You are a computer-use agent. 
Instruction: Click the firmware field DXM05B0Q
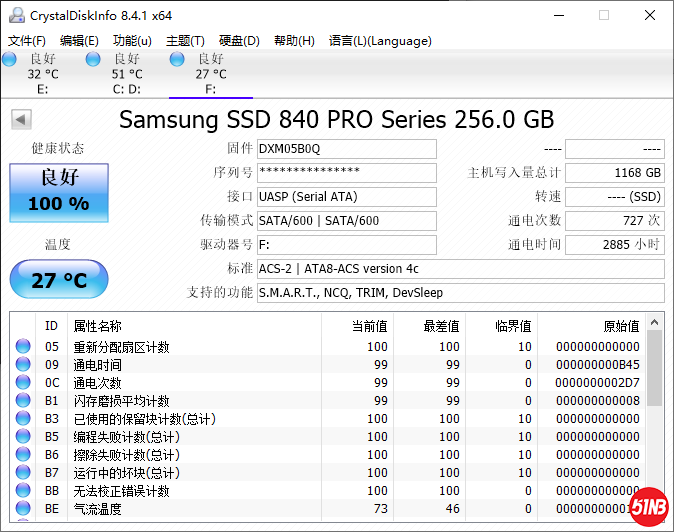pos(346,149)
